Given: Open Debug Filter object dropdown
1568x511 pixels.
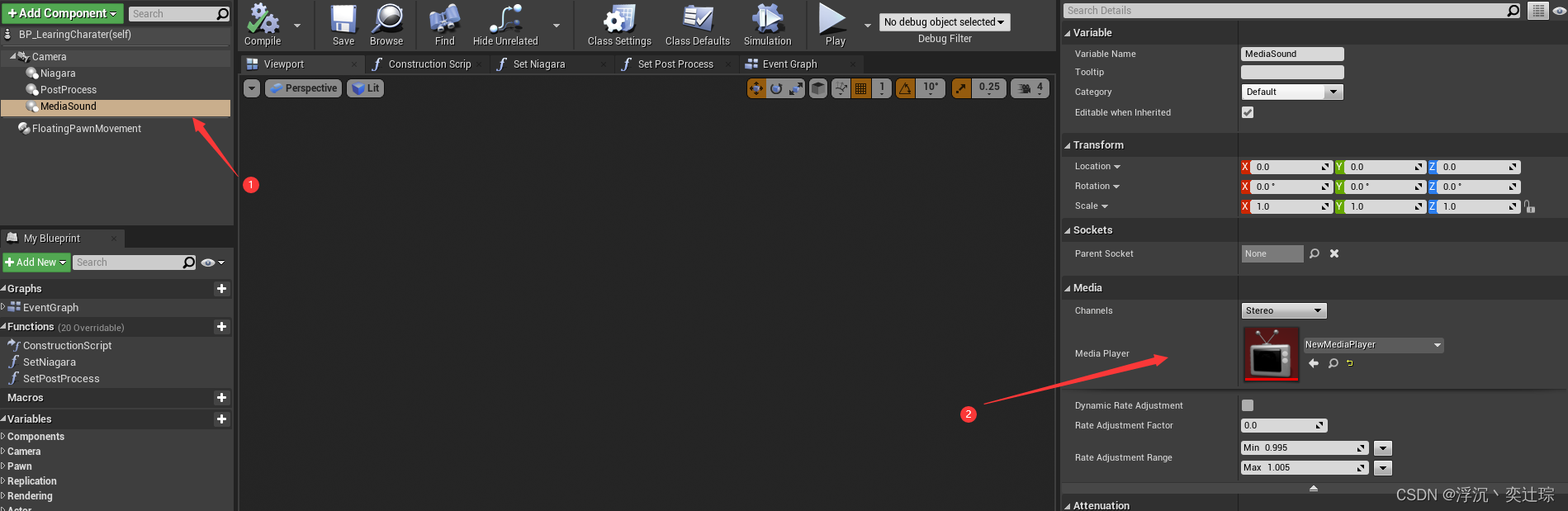Looking at the screenshot, I should [x=945, y=22].
